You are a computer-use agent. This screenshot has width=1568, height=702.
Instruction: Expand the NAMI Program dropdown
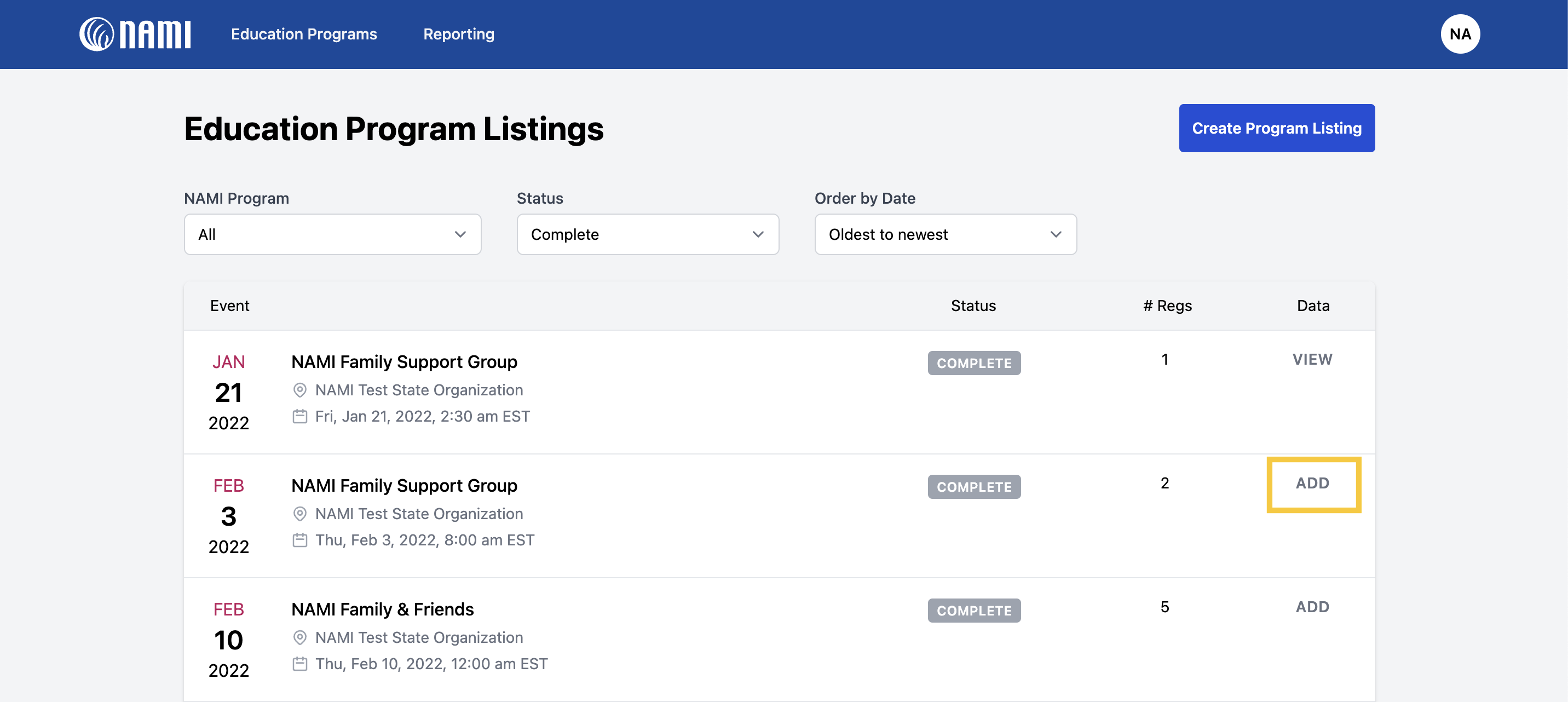click(x=332, y=234)
